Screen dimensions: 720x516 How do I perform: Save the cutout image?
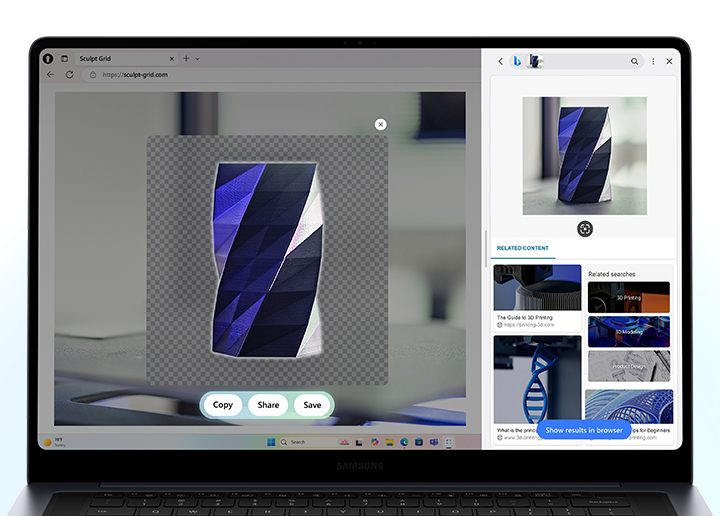pyautogui.click(x=312, y=405)
